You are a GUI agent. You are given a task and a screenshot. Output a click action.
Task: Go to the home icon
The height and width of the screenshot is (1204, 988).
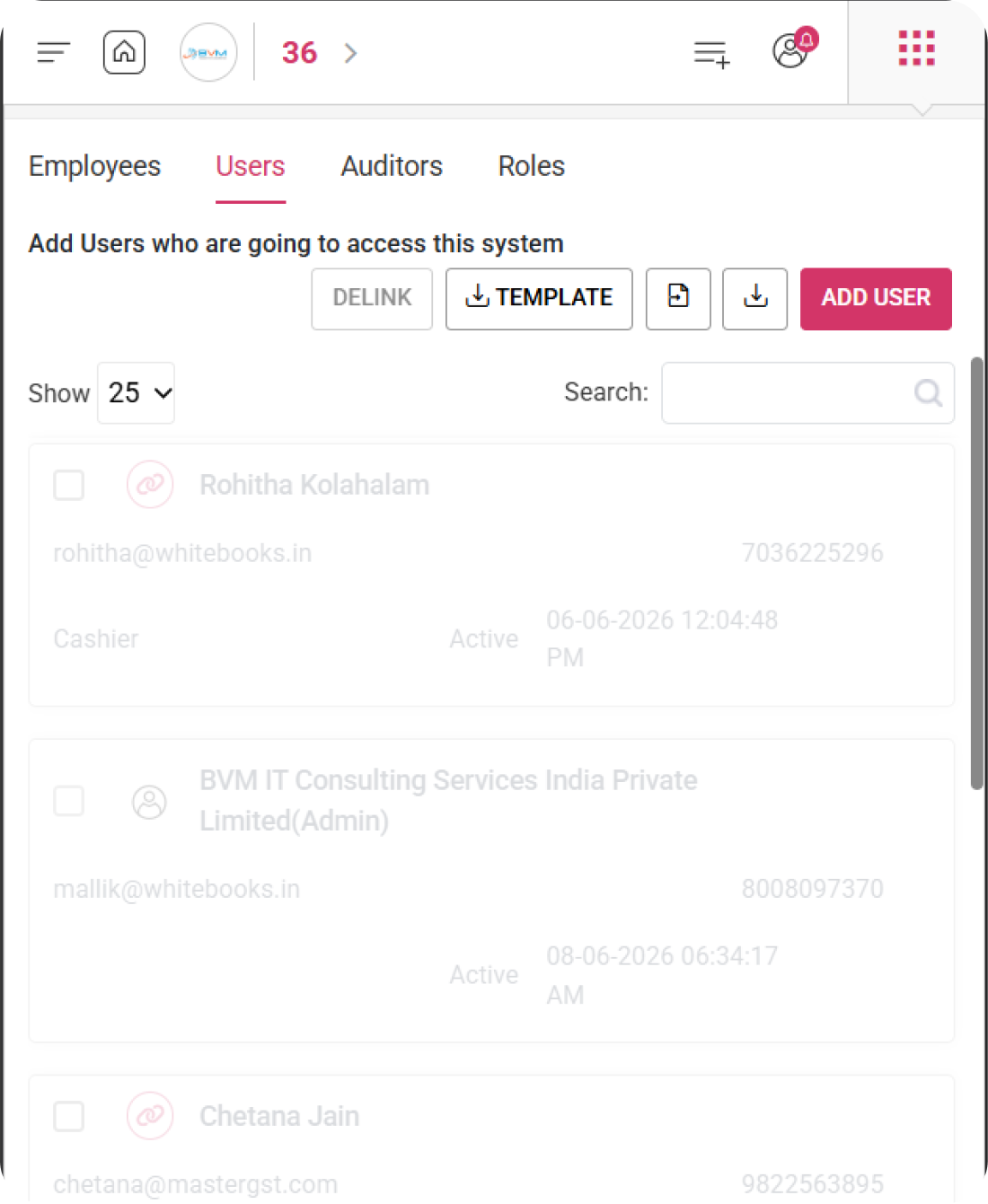(124, 52)
